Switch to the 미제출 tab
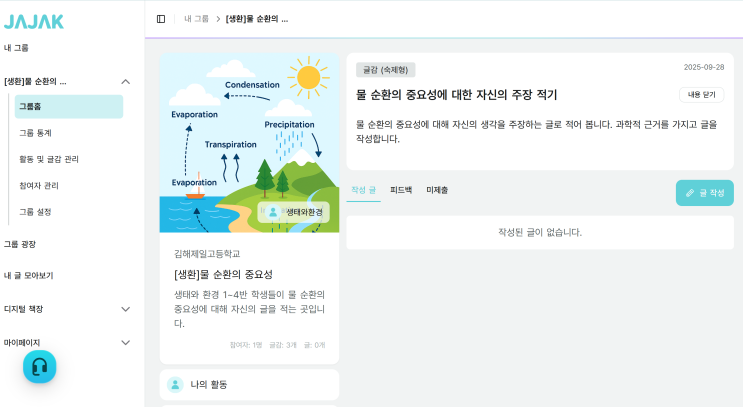The image size is (743, 407). 437,190
